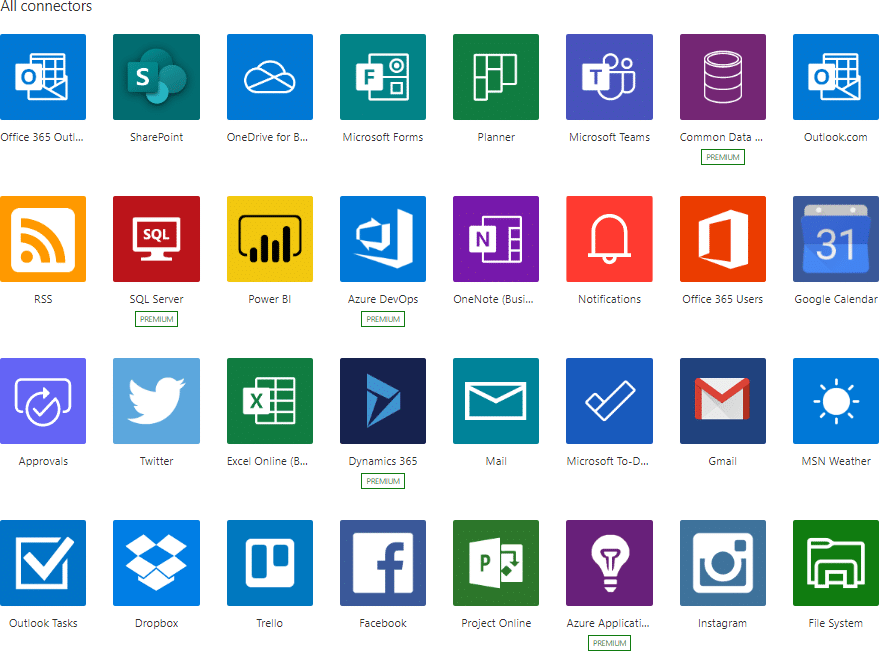Choose the Approvals connector icon
Screen dimensions: 879x651
click(43, 401)
